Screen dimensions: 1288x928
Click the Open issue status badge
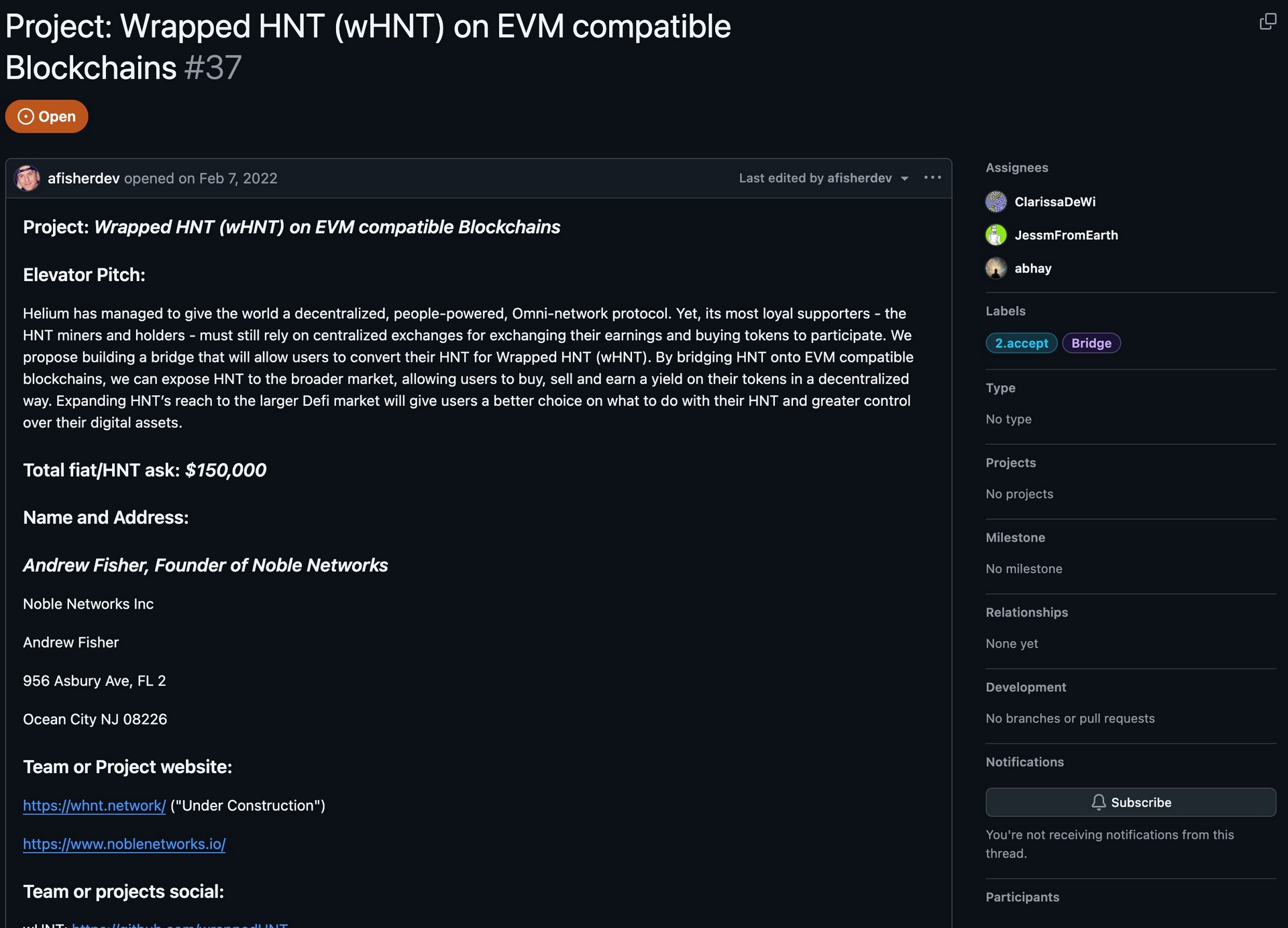[47, 117]
